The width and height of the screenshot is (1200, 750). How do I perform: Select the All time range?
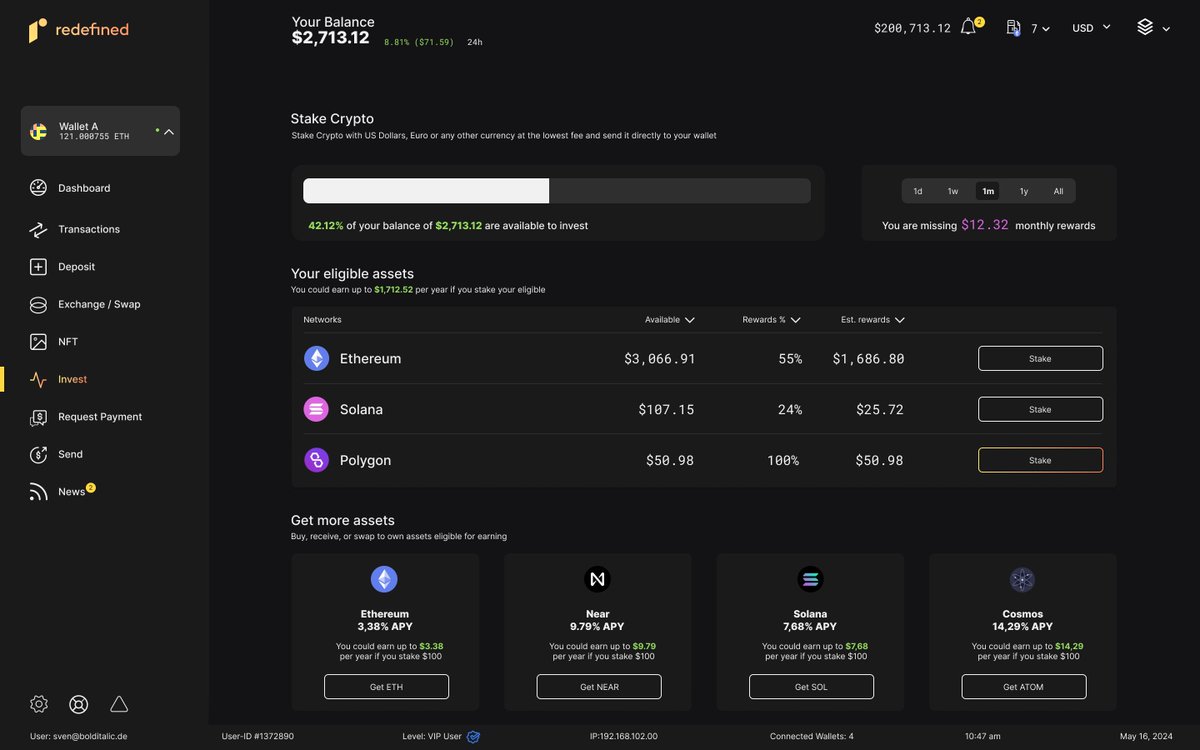coord(1058,191)
